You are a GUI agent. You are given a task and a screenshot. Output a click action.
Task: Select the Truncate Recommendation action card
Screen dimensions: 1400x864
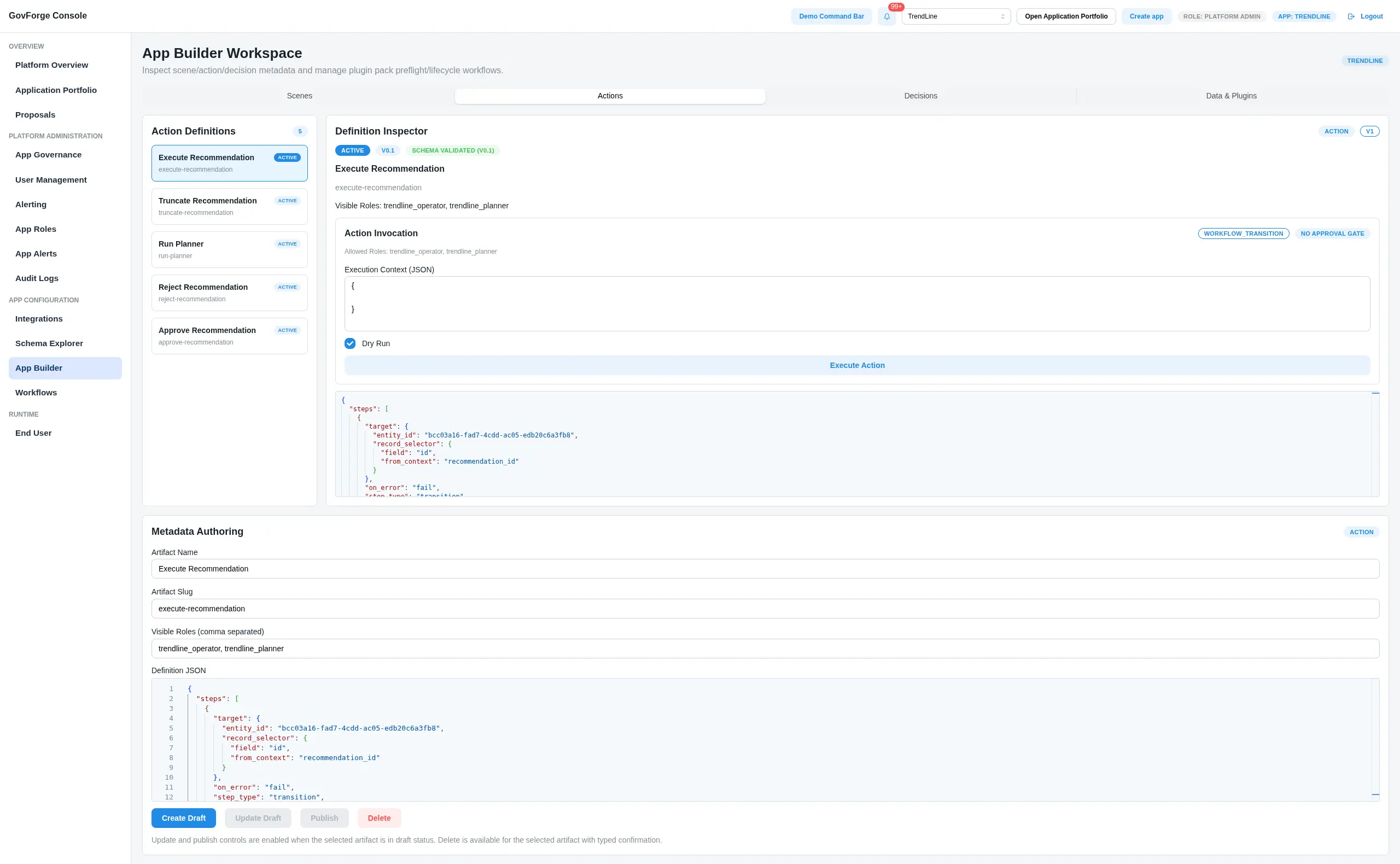pos(229,206)
